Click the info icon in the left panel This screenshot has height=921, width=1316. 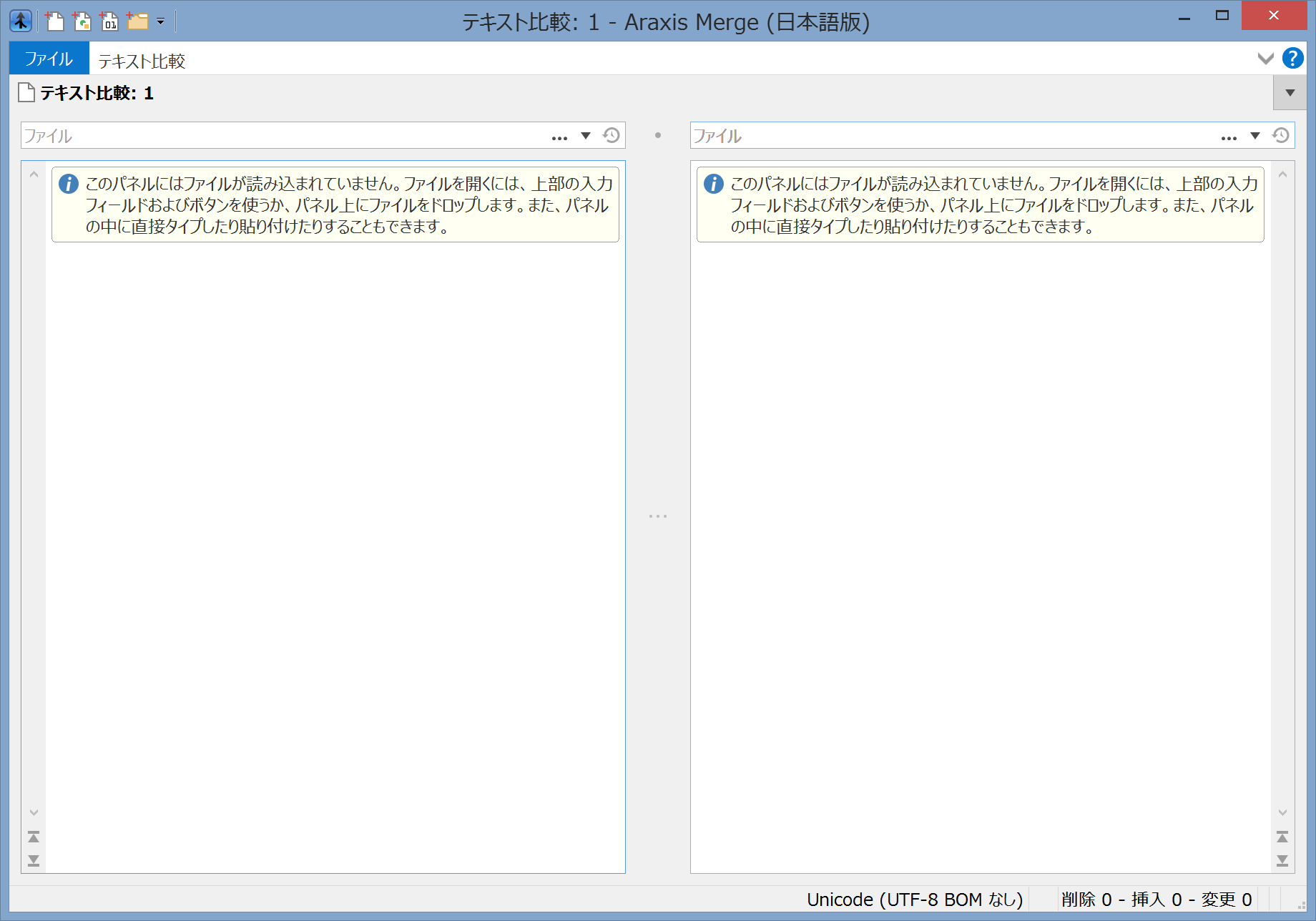click(x=69, y=184)
